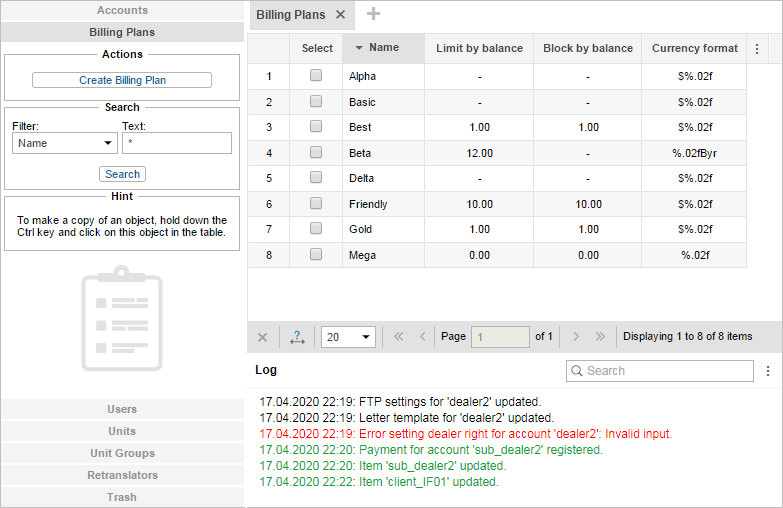Image resolution: width=783 pixels, height=508 pixels.
Task: Check the Delta plan checkbox
Action: coord(316,177)
